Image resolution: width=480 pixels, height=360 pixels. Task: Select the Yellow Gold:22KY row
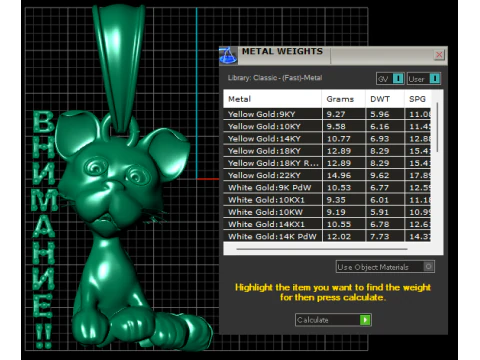pos(327,175)
